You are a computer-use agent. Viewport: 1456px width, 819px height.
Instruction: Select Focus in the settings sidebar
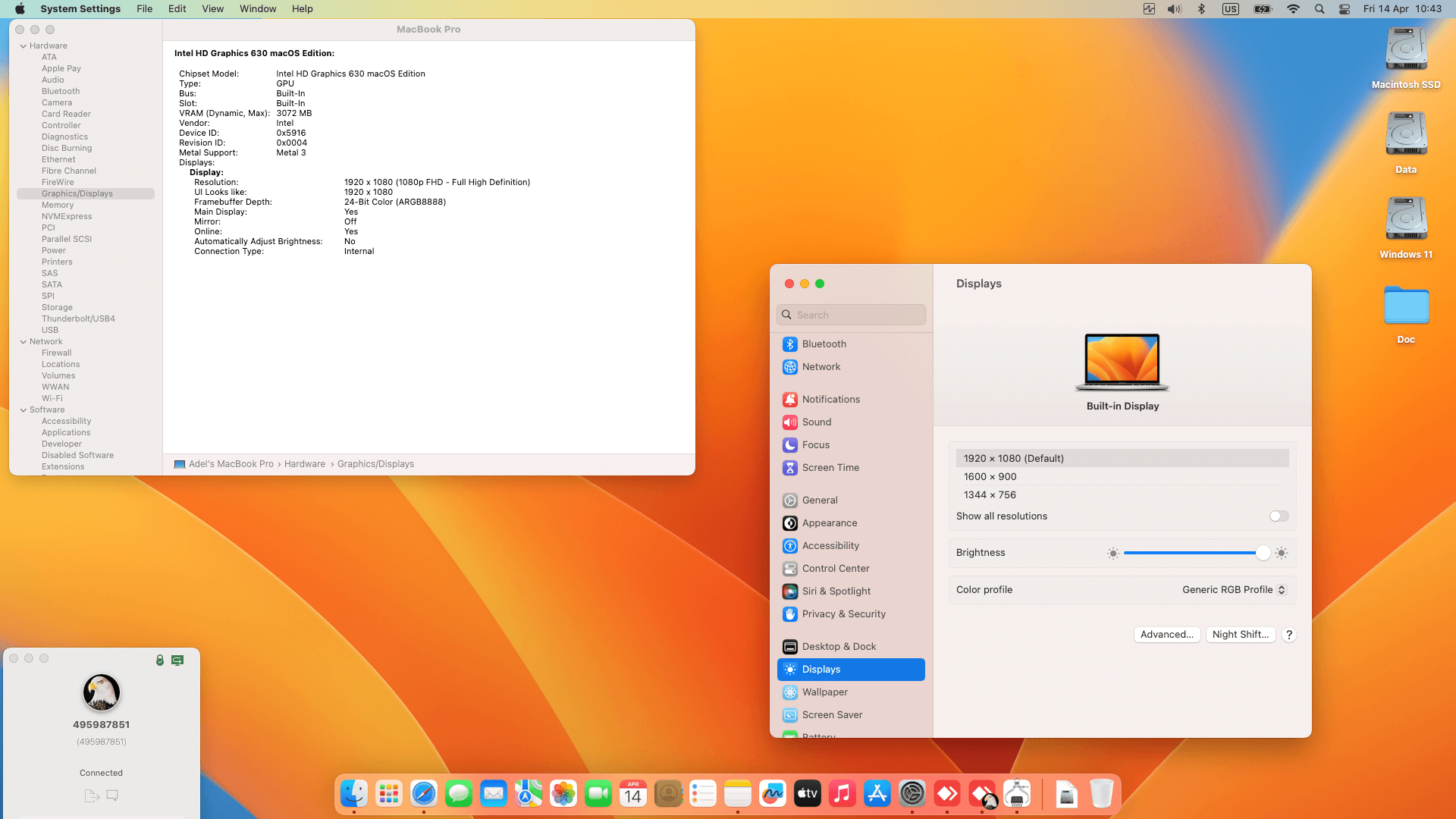[x=814, y=444]
